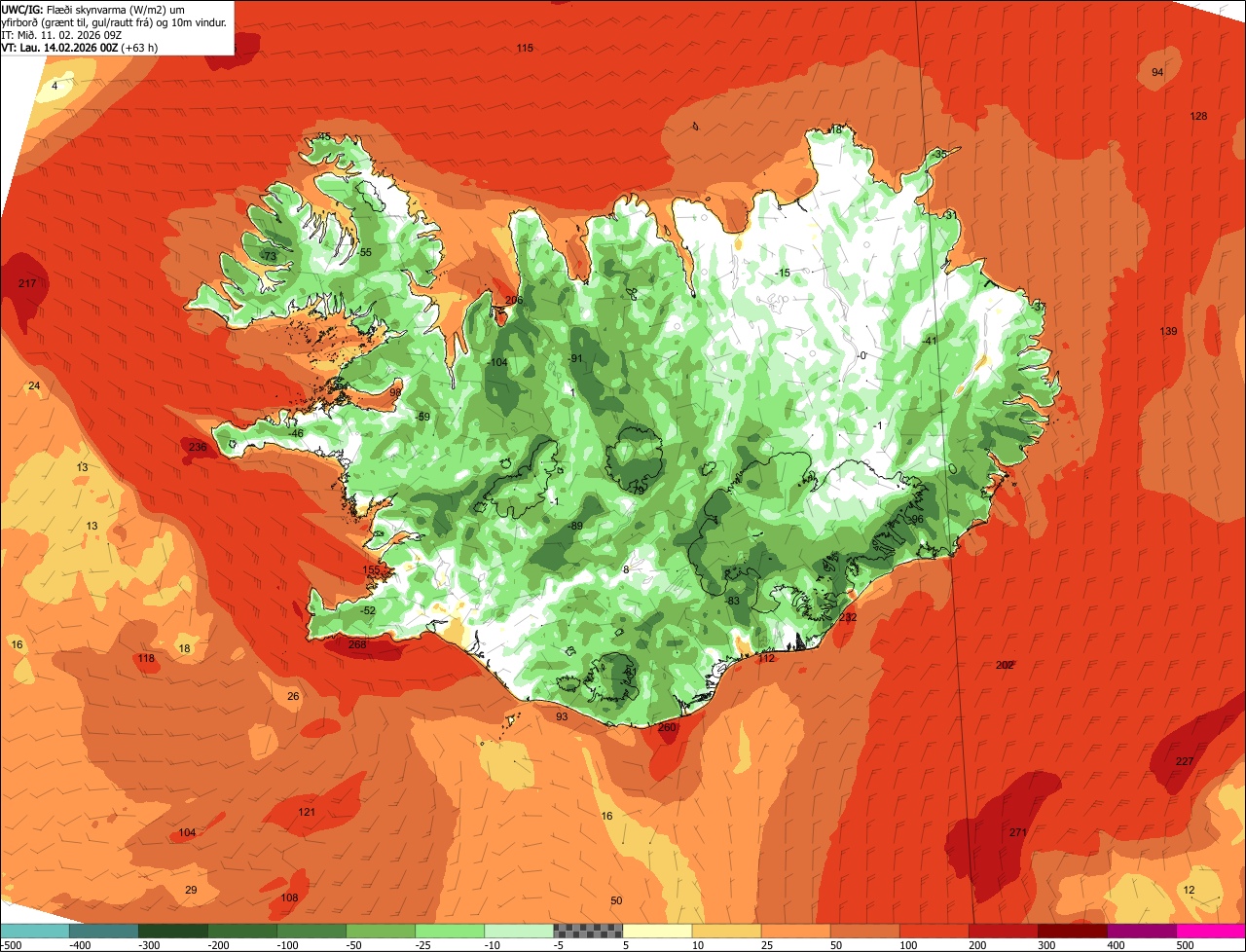1246x952 pixels.
Task: Click the 236 value off Snæfellsnes
Action: click(198, 448)
